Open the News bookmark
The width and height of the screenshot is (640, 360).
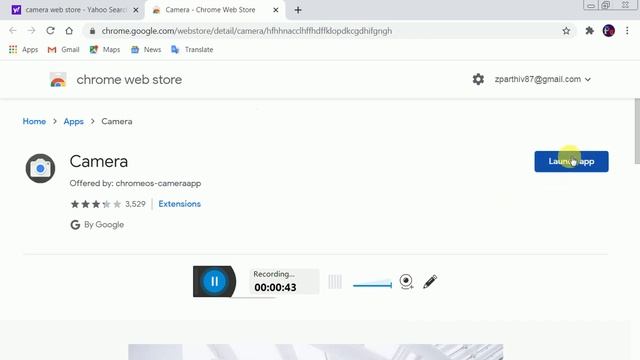pos(146,49)
